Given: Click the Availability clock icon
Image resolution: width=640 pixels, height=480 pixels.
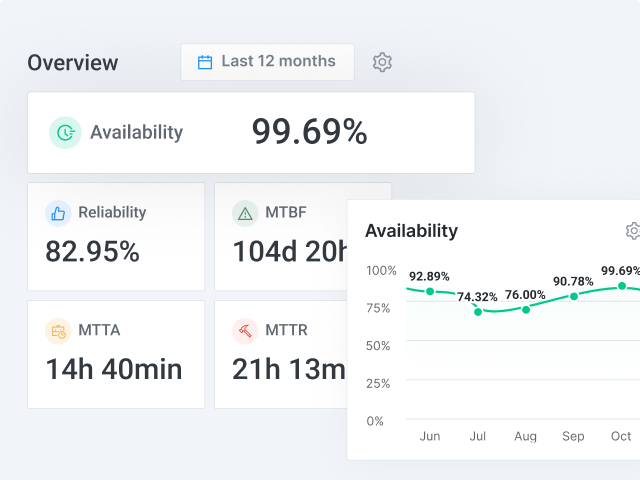Looking at the screenshot, I should 65,132.
